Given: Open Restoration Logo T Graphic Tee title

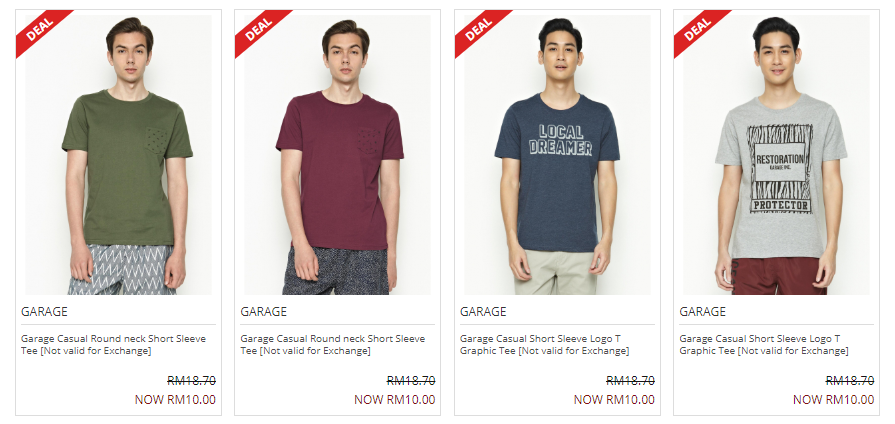Looking at the screenshot, I should (x=764, y=345).
